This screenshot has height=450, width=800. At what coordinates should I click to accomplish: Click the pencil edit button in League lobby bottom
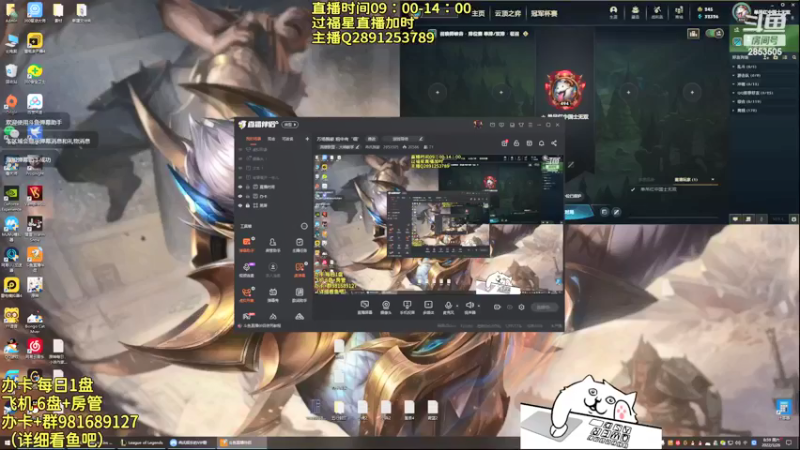pyautogui.click(x=616, y=212)
